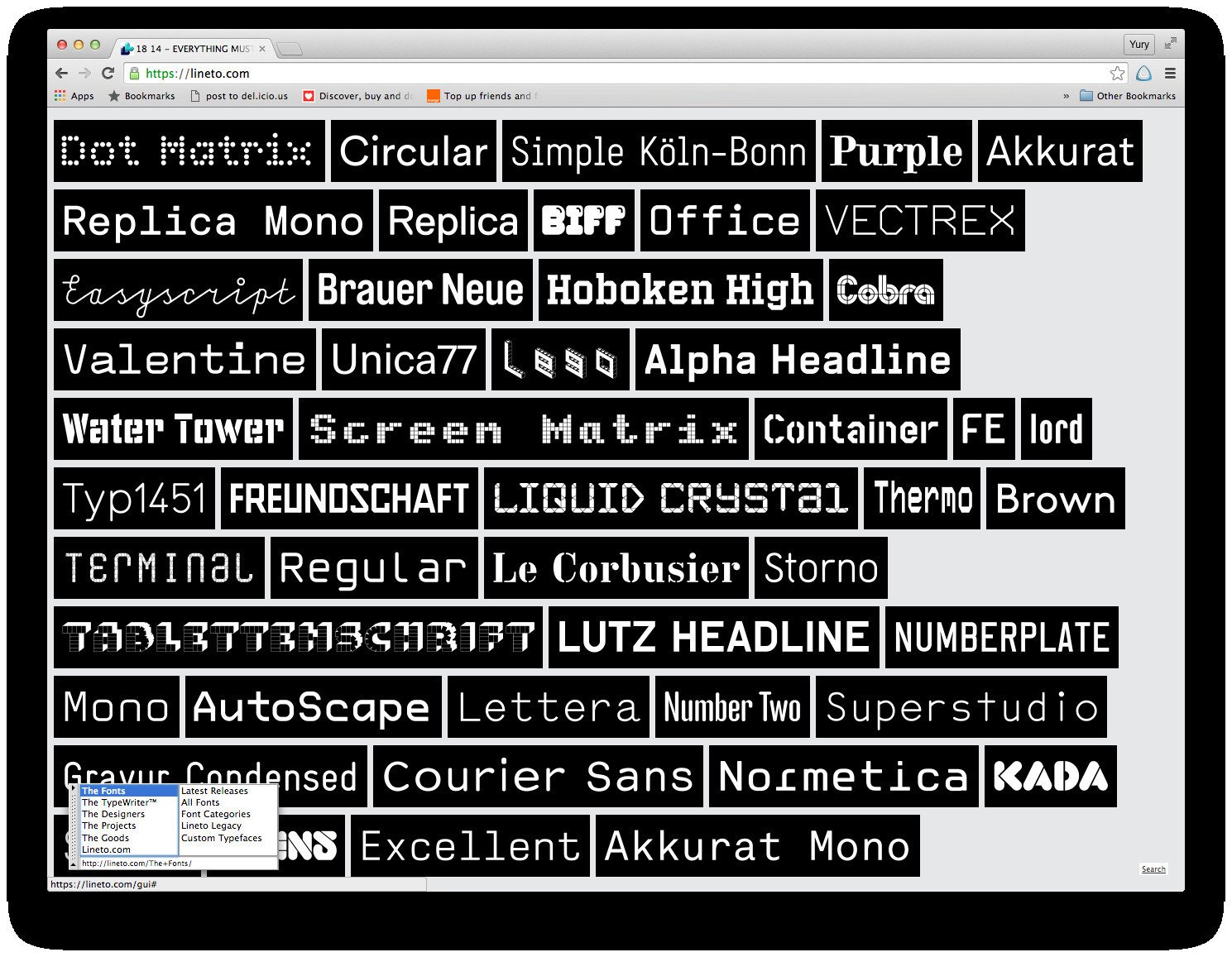The width and height of the screenshot is (1232, 957).
Task: Select the Lutz Headline font tile
Action: pos(714,637)
